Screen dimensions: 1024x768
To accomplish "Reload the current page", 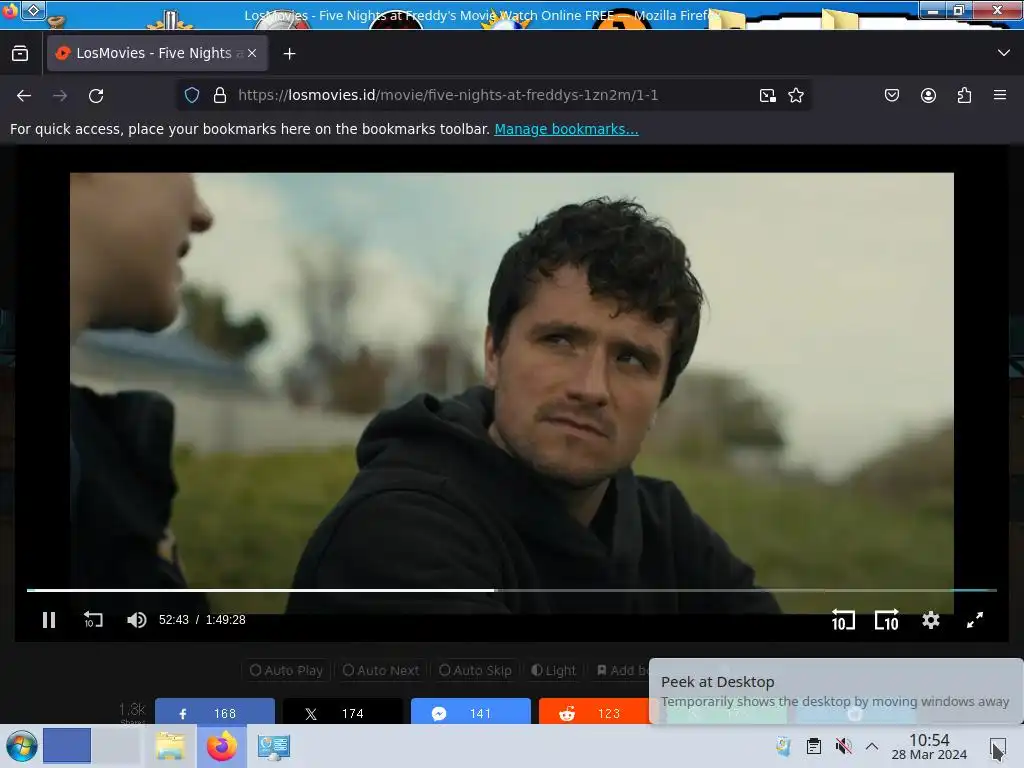I will coord(96,96).
